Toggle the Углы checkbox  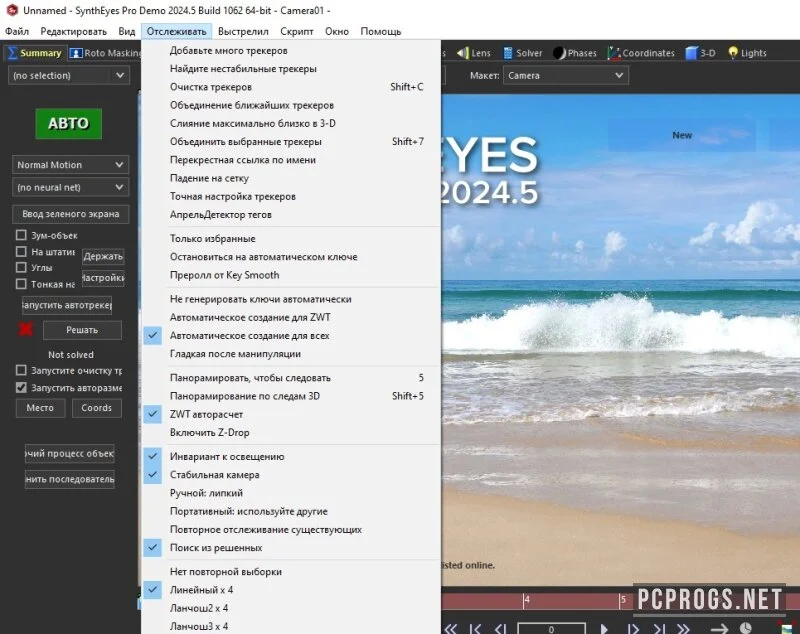[x=21, y=267]
